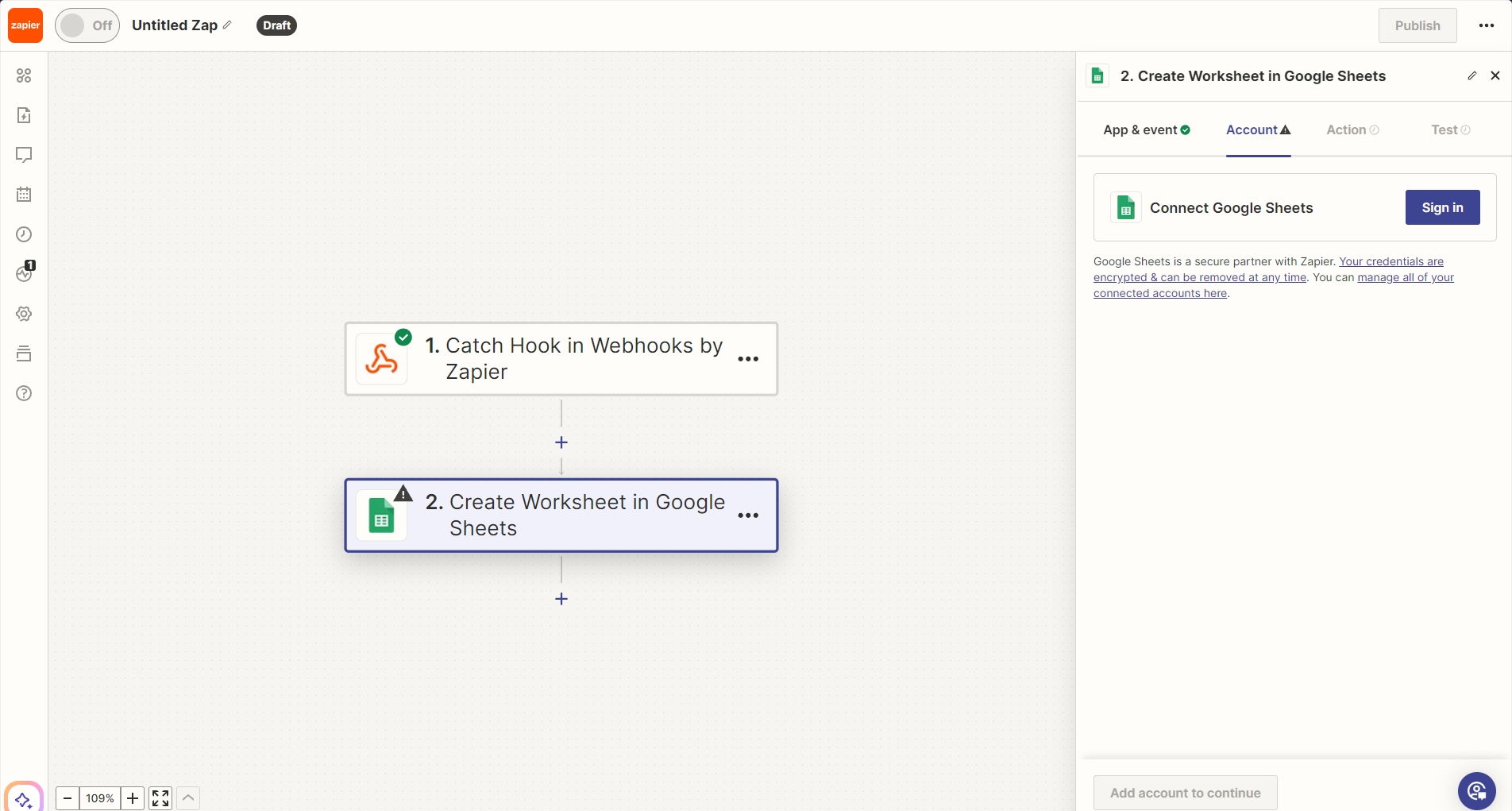Select the settings gear in the left sidebar
This screenshot has width=1512, height=811.
click(23, 313)
